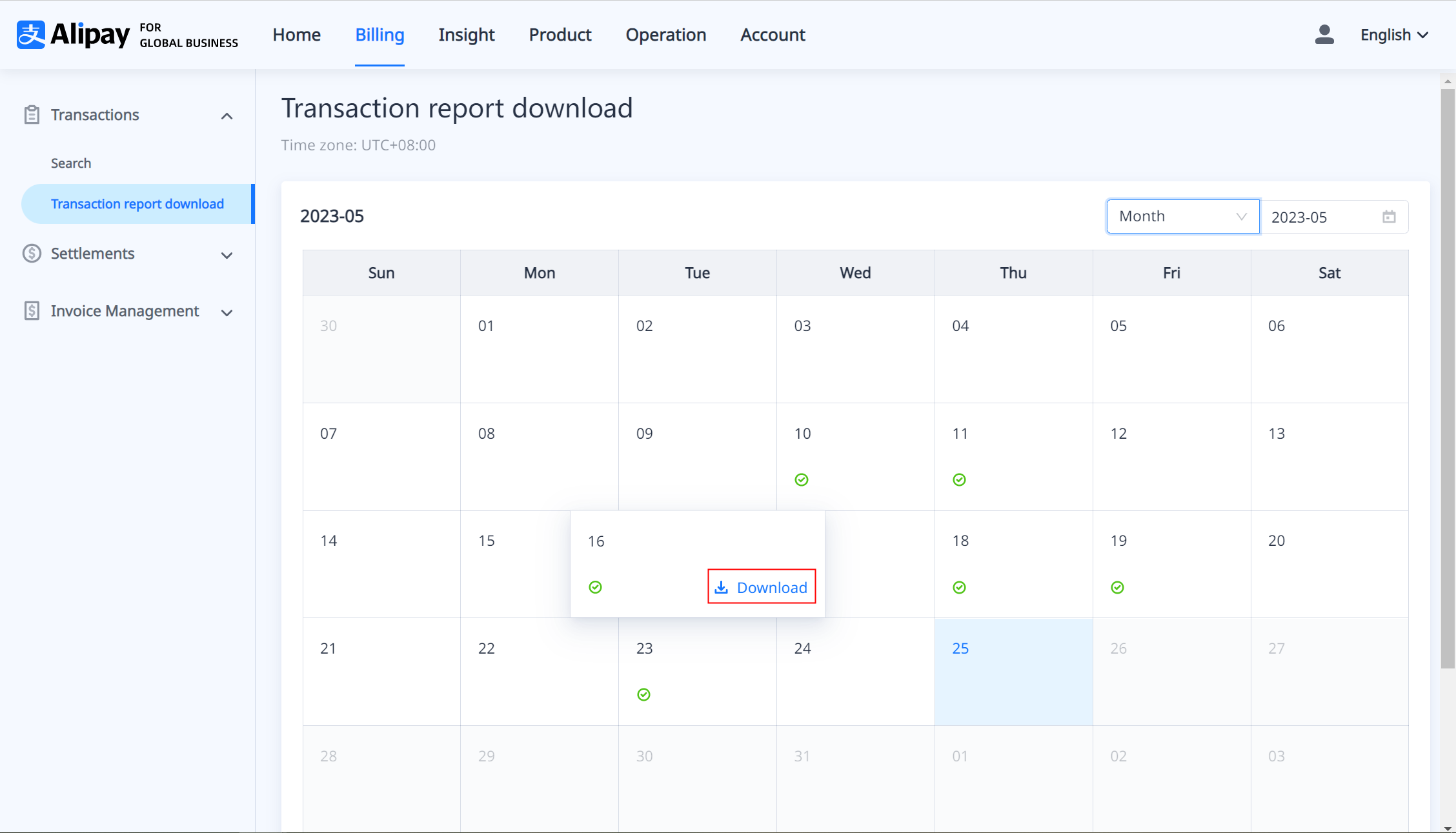Switch to the Insight tab
This screenshot has height=833, width=1456.
[x=466, y=35]
